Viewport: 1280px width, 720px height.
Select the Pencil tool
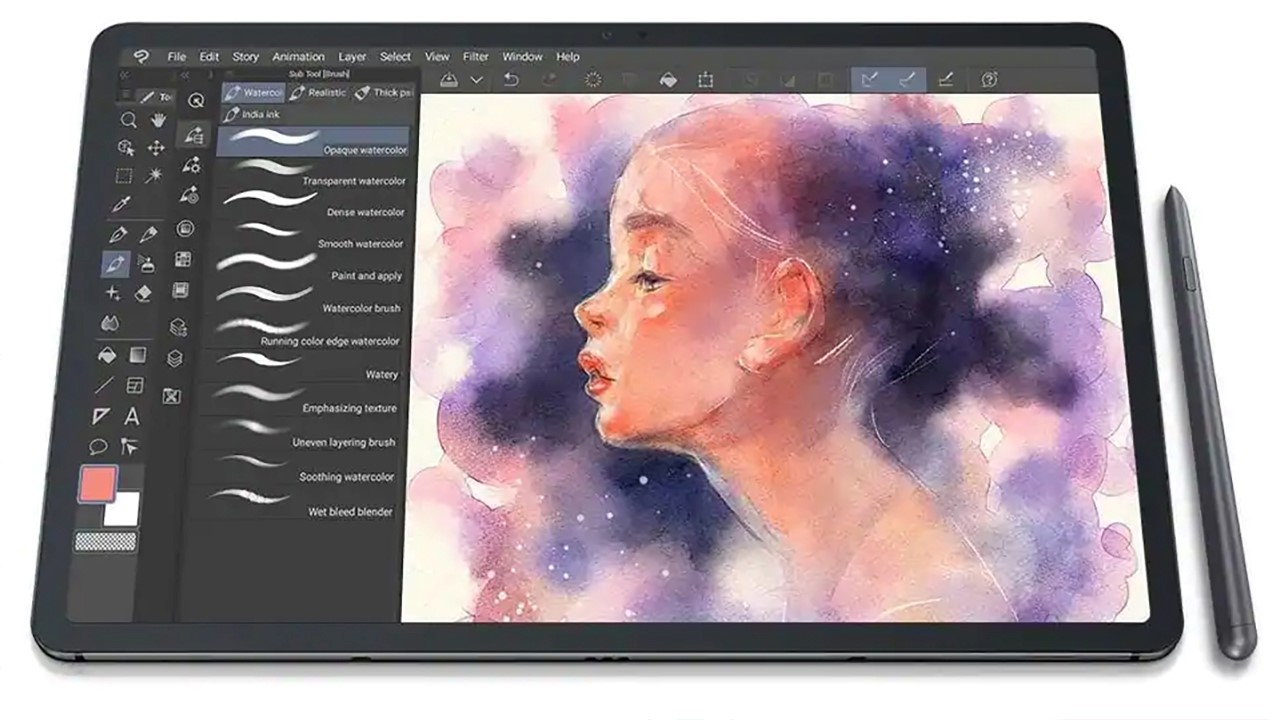click(x=149, y=235)
